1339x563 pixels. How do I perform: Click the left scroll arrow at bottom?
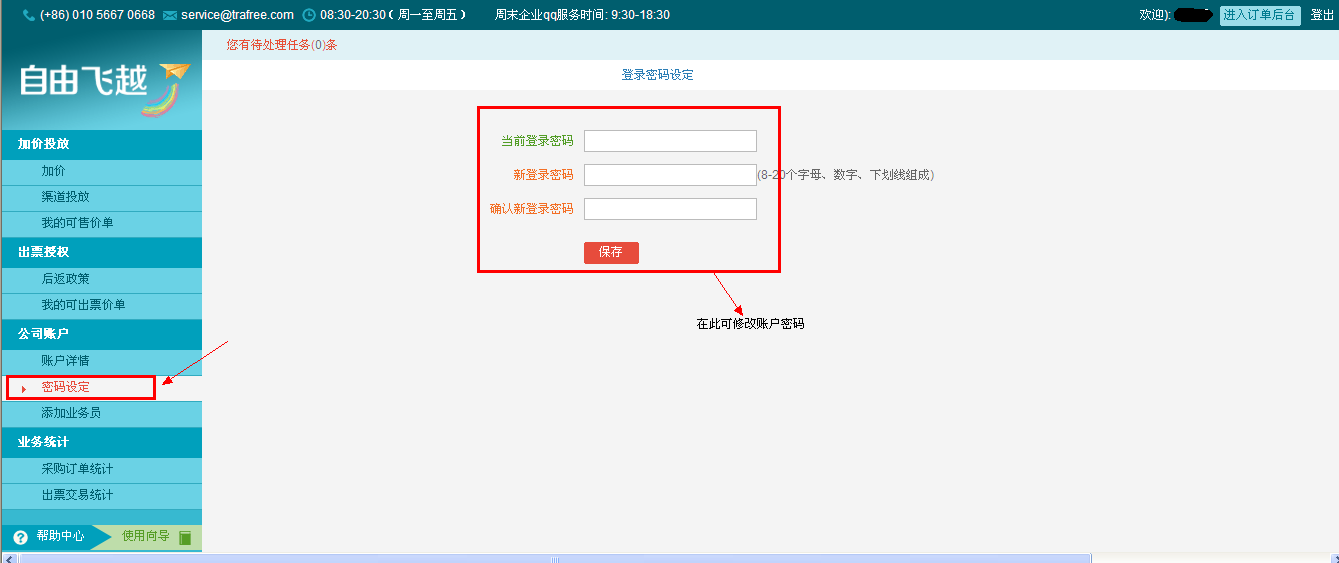9,558
